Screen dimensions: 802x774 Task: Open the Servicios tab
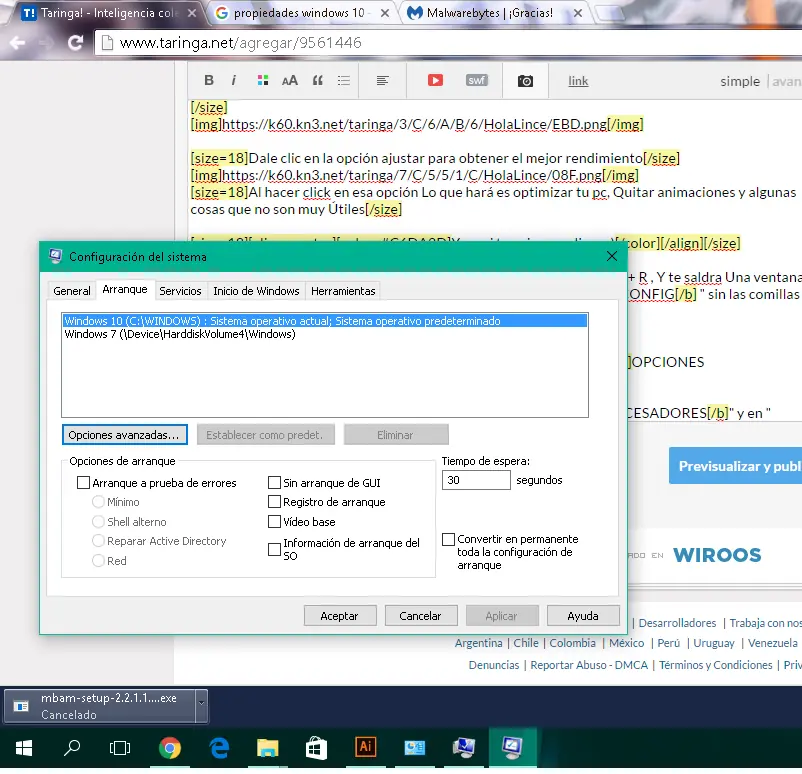[180, 291]
